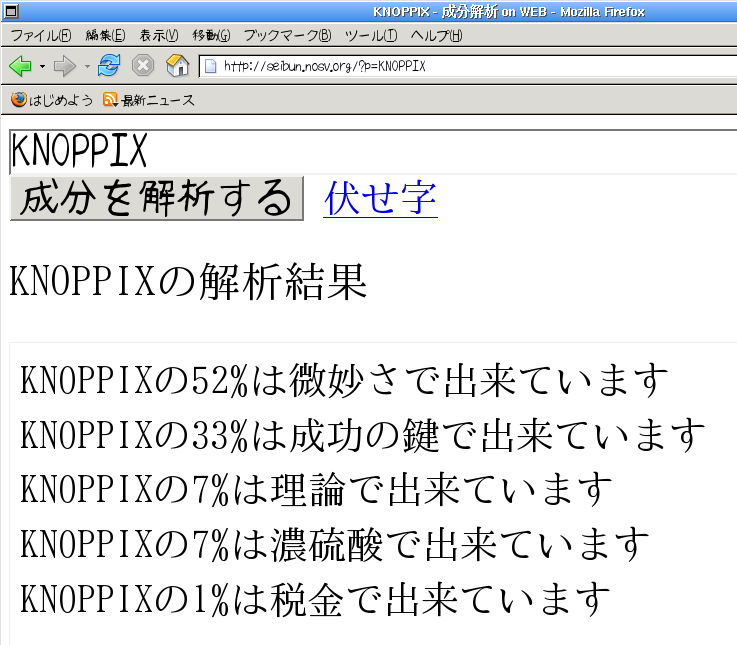Click the result line with 7%は理論
The image size is (737, 645).
pos(316,489)
